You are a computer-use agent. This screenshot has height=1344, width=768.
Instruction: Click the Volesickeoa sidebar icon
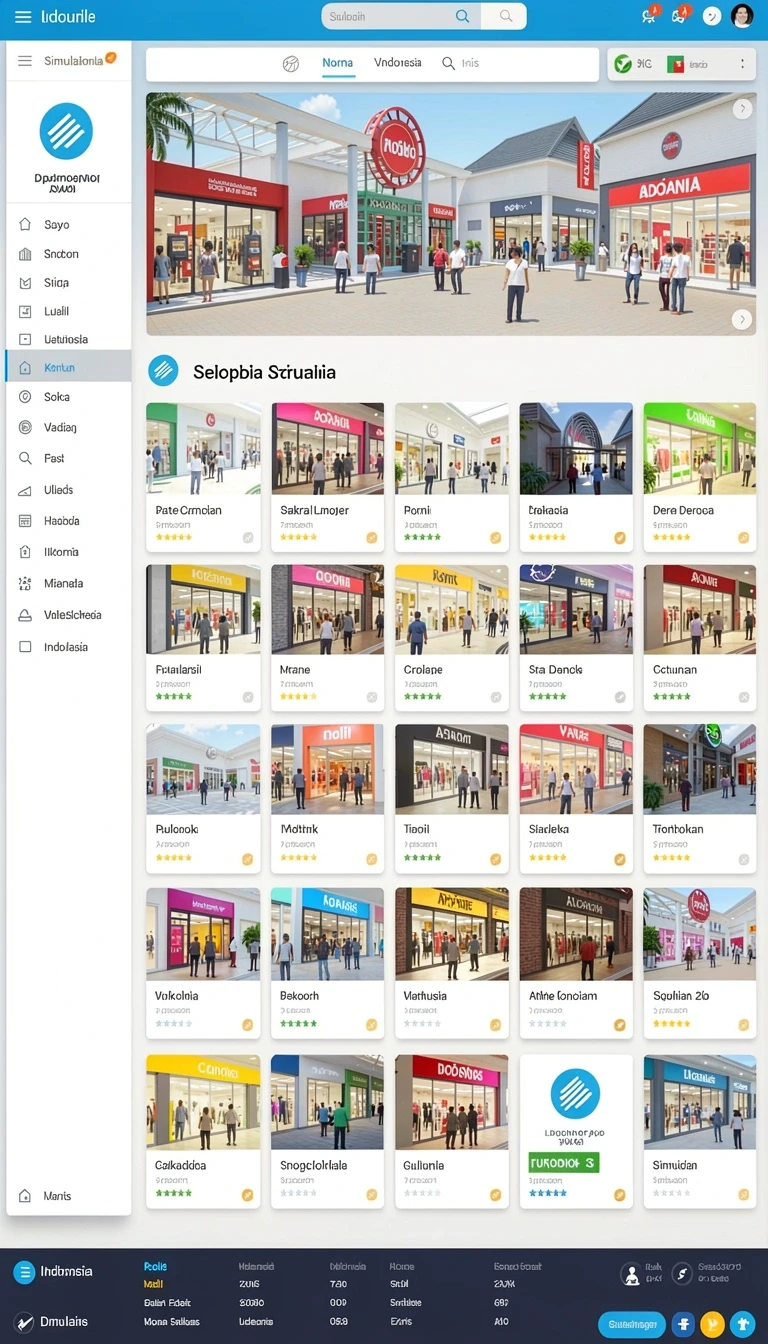tap(25, 615)
